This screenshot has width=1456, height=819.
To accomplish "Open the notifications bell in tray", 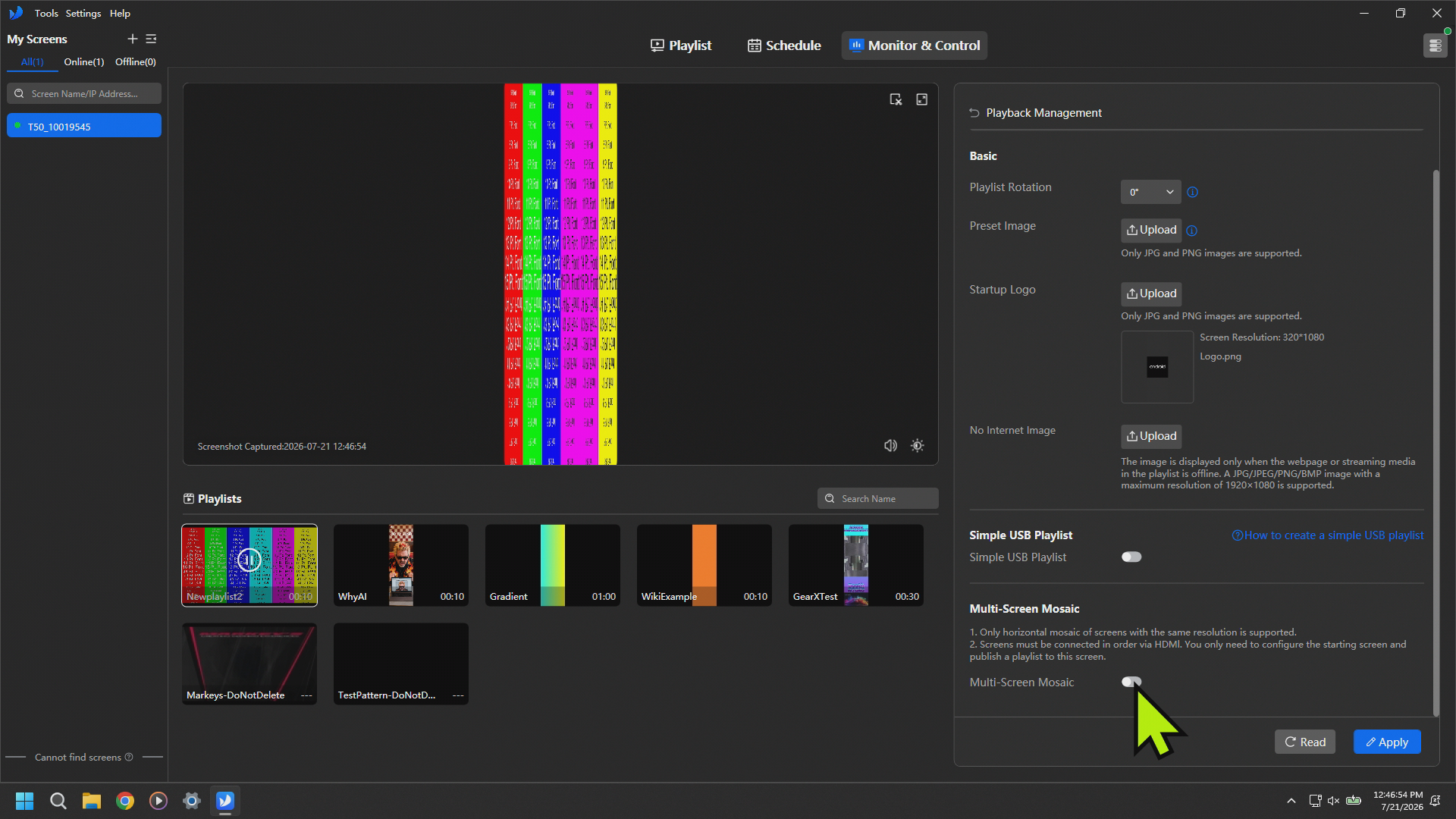I will (1436, 801).
